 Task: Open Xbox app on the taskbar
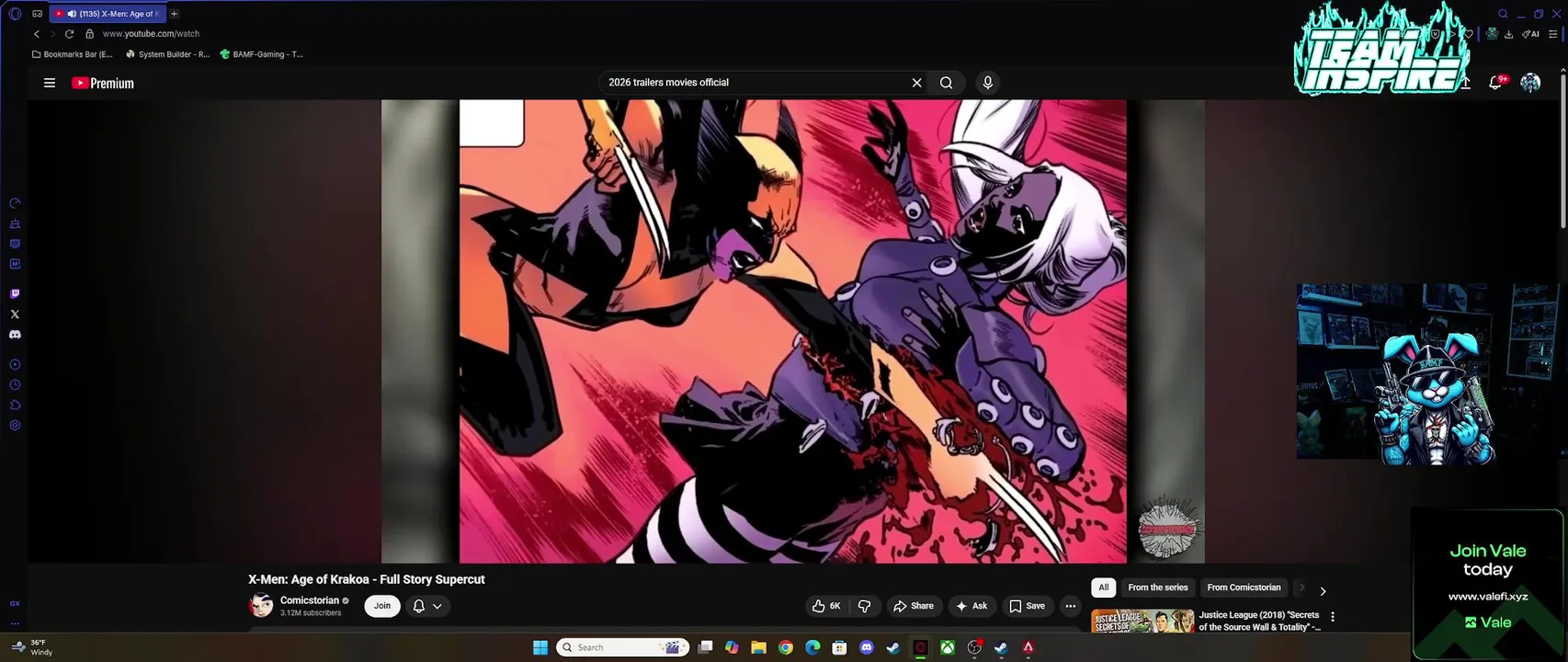(x=947, y=647)
